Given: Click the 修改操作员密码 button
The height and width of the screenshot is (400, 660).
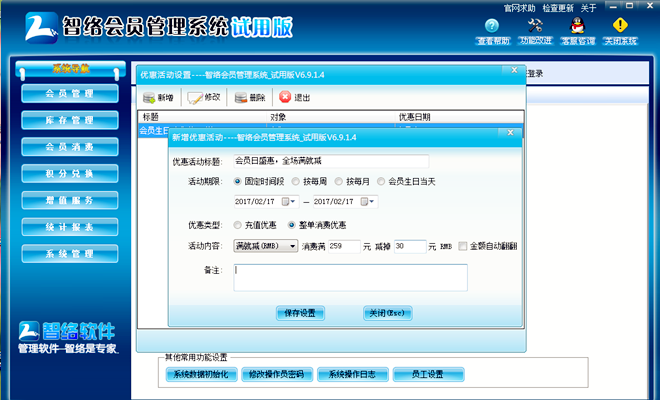Looking at the screenshot, I should click(277, 374).
